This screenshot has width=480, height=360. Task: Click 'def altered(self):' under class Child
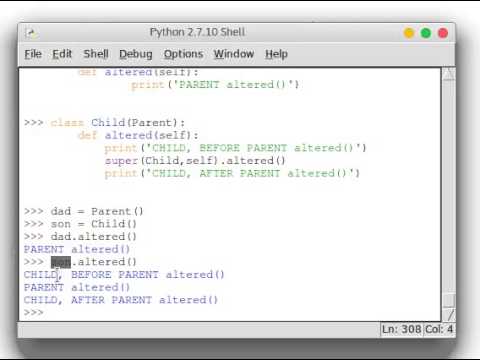138,135
